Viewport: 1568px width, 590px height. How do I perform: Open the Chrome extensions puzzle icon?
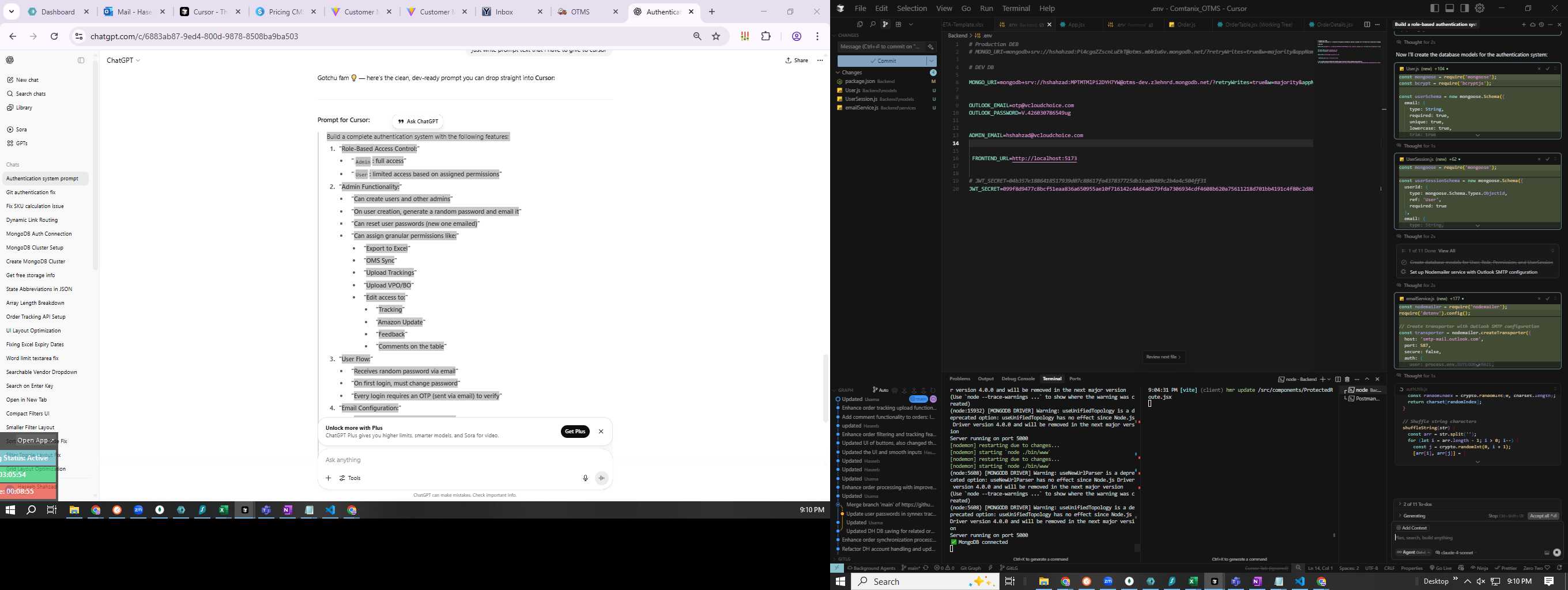coord(766,36)
